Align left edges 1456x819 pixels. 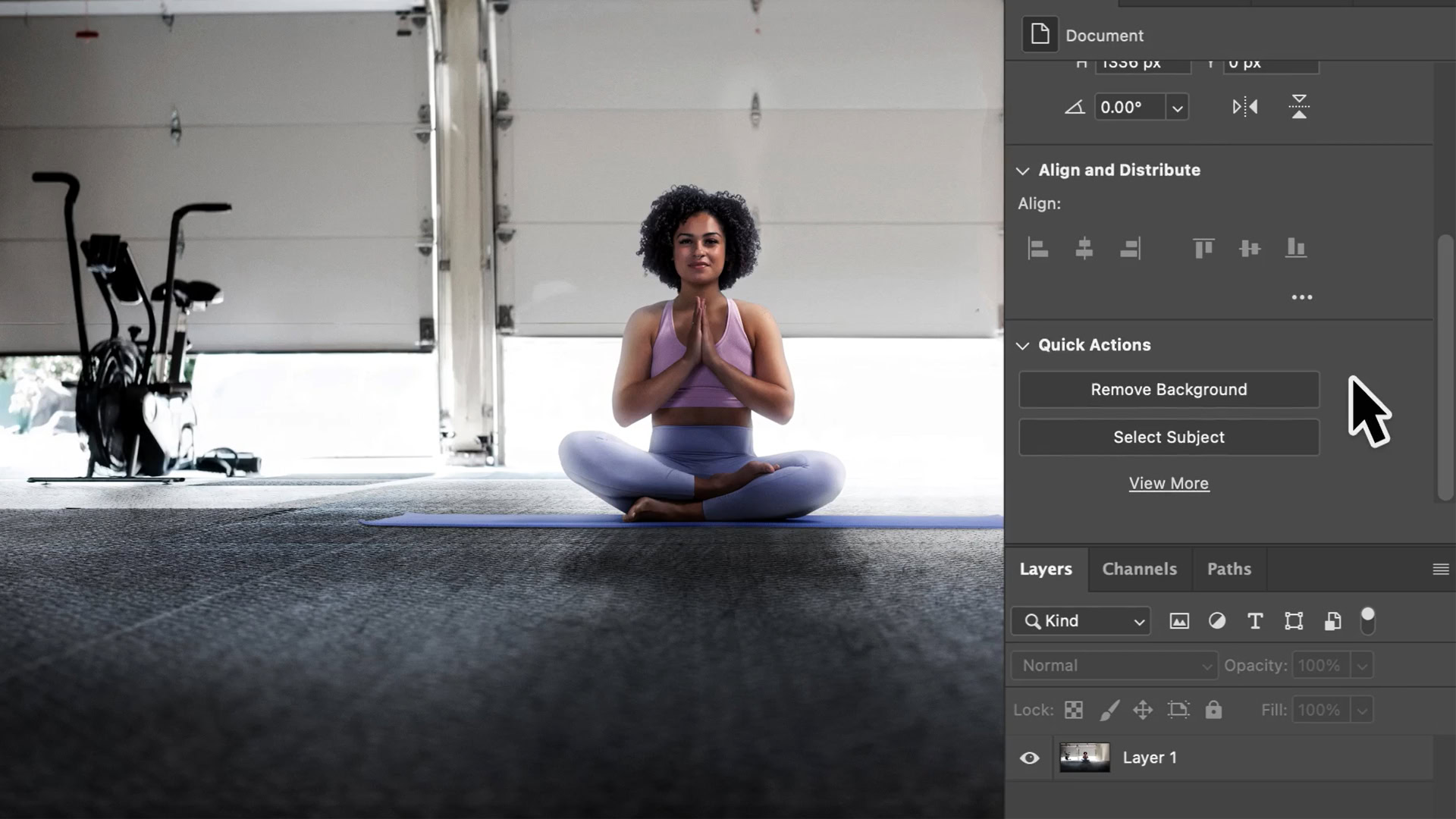1038,248
